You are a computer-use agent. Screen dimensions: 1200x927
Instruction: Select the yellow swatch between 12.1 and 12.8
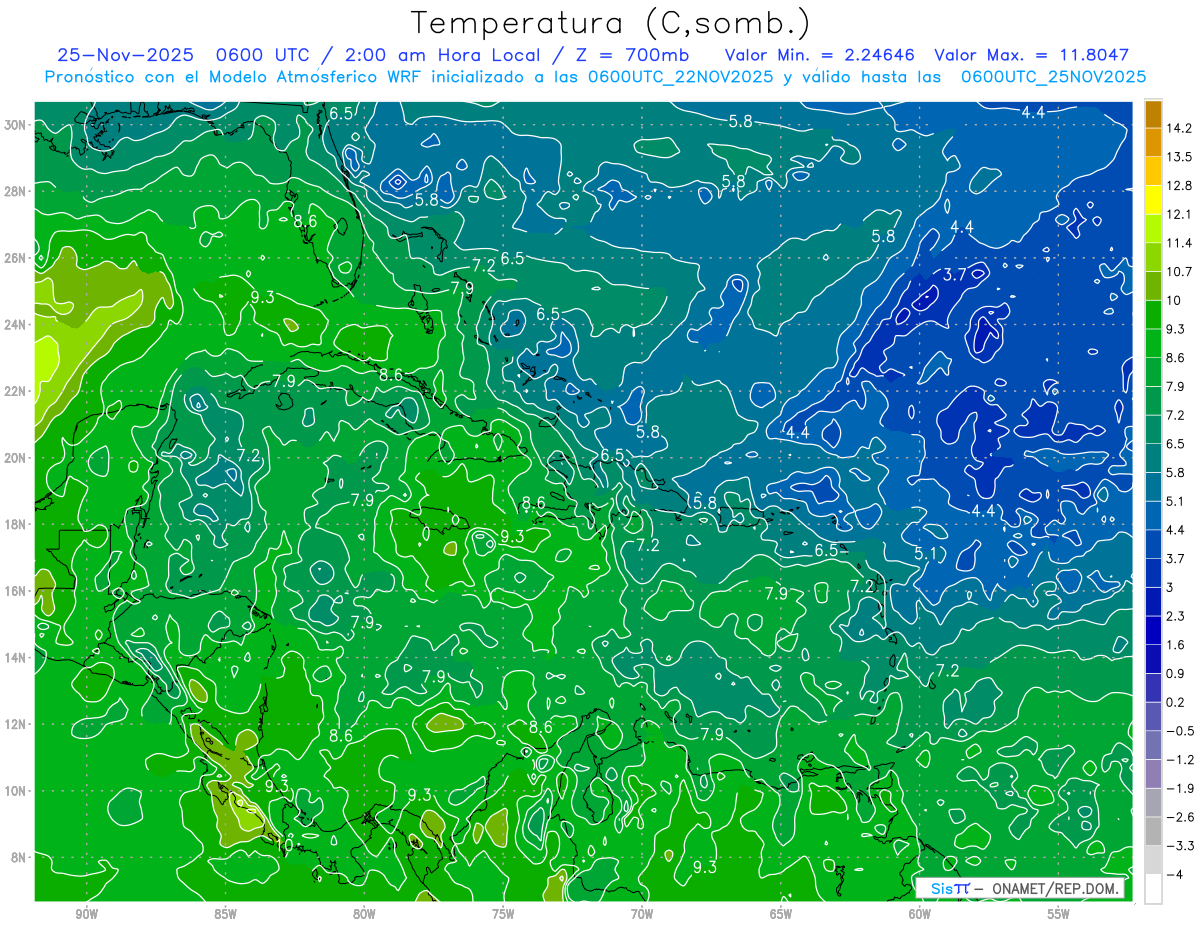pos(1153,200)
